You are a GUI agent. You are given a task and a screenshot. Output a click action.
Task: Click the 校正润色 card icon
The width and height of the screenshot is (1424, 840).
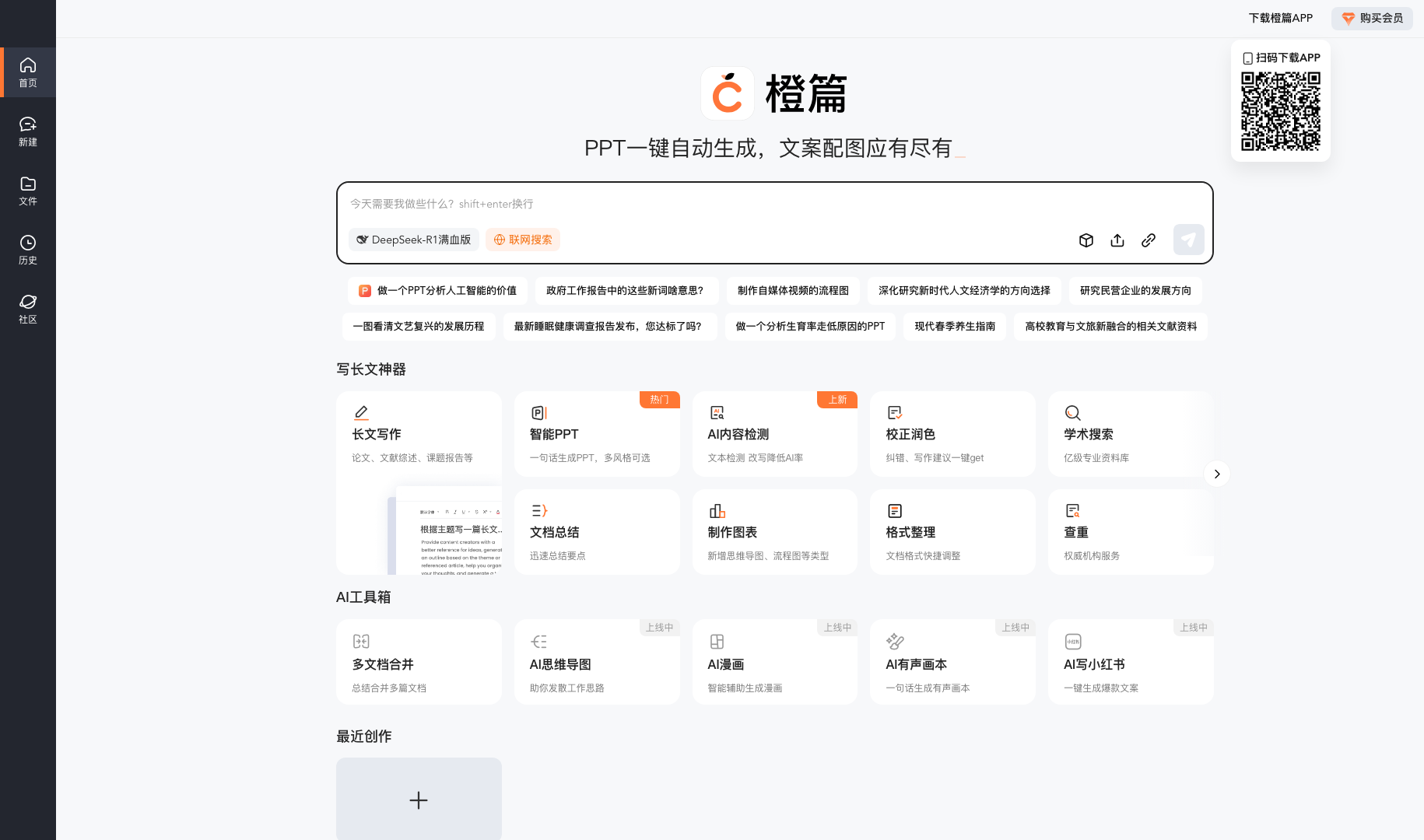click(895, 413)
